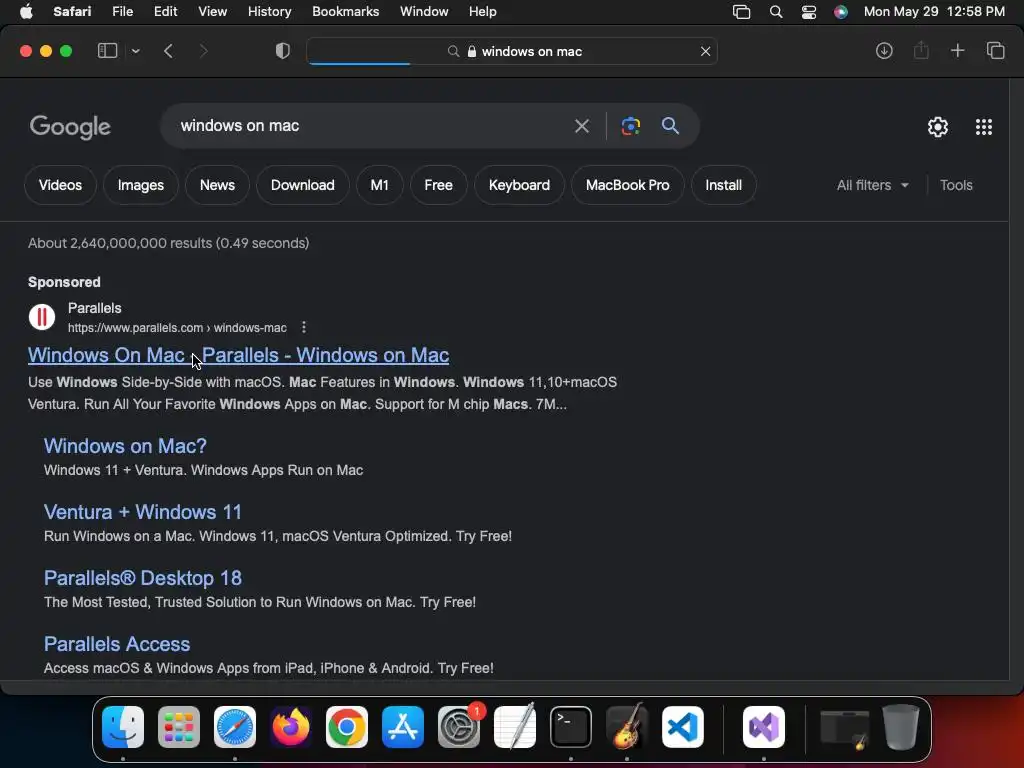
Task: Click the Stage Manager menu bar icon
Action: [741, 12]
